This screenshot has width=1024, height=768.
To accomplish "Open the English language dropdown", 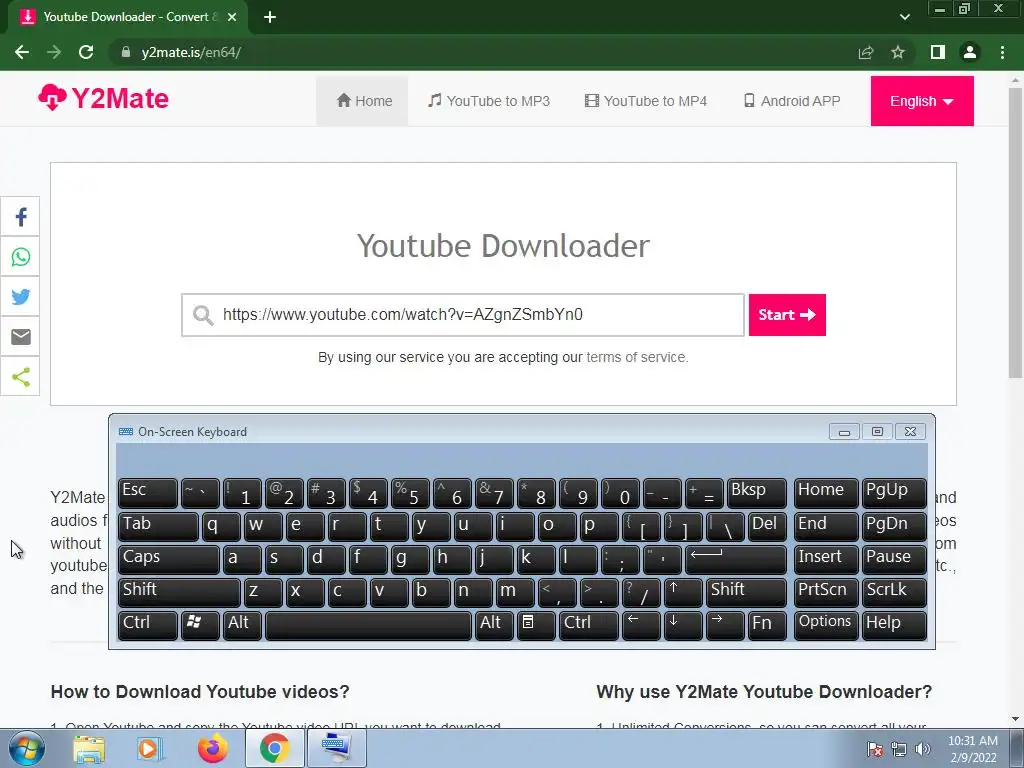I will click(921, 101).
